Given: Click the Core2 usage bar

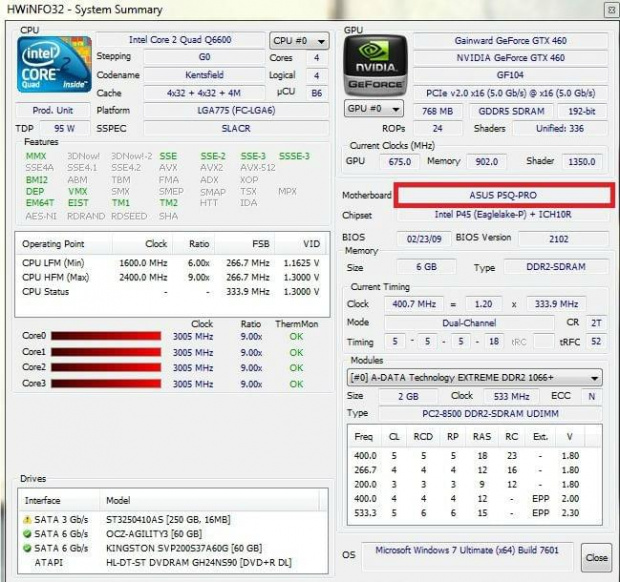Looking at the screenshot, I should (106, 367).
